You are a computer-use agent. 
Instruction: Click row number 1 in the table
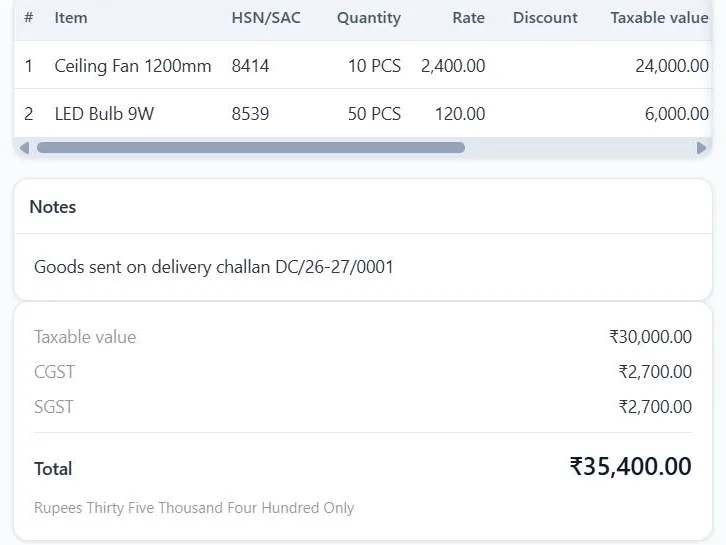[x=29, y=66]
